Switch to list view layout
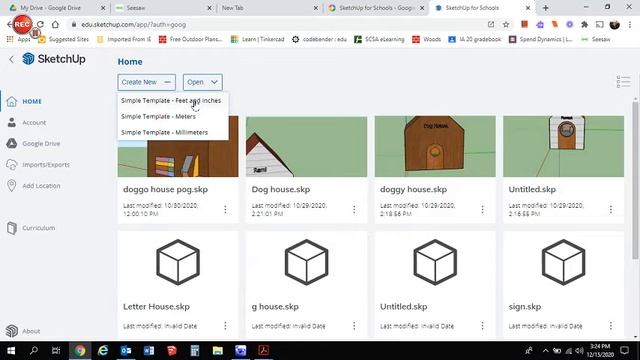 click(x=623, y=82)
